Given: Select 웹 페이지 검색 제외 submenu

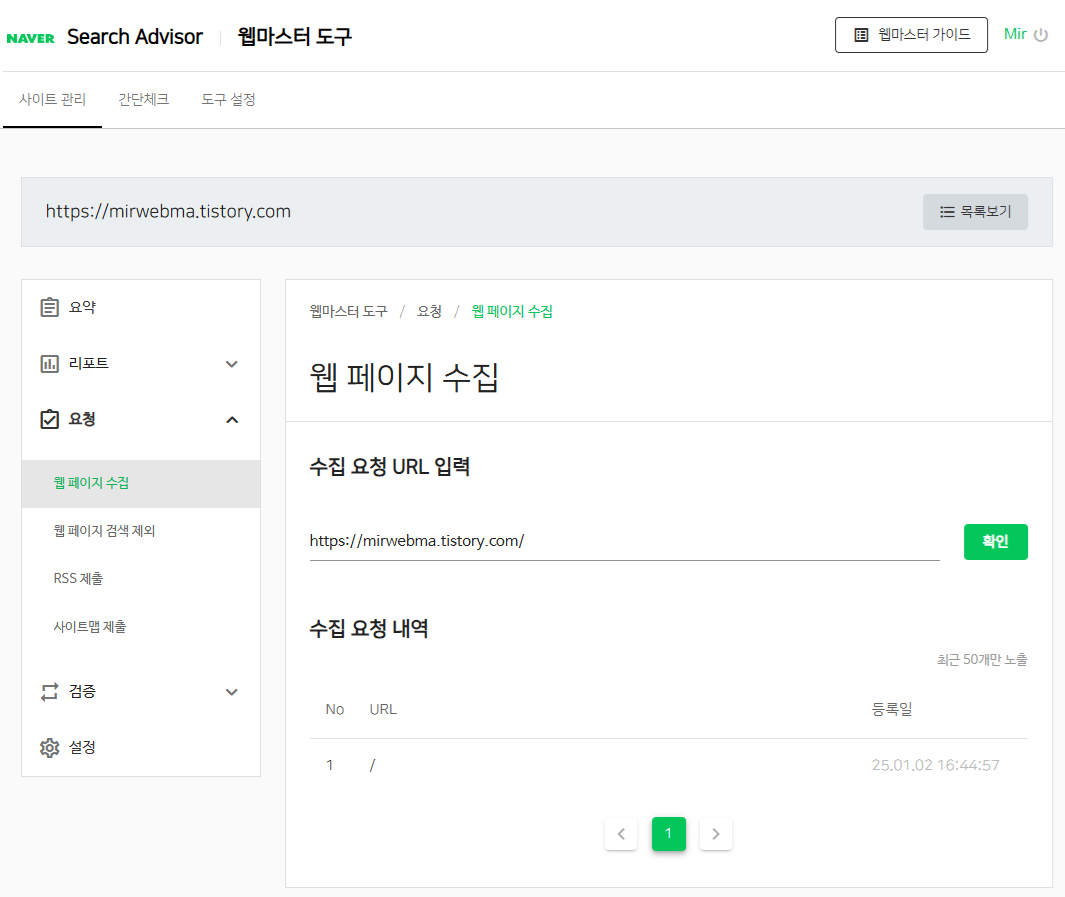Looking at the screenshot, I should tap(105, 531).
